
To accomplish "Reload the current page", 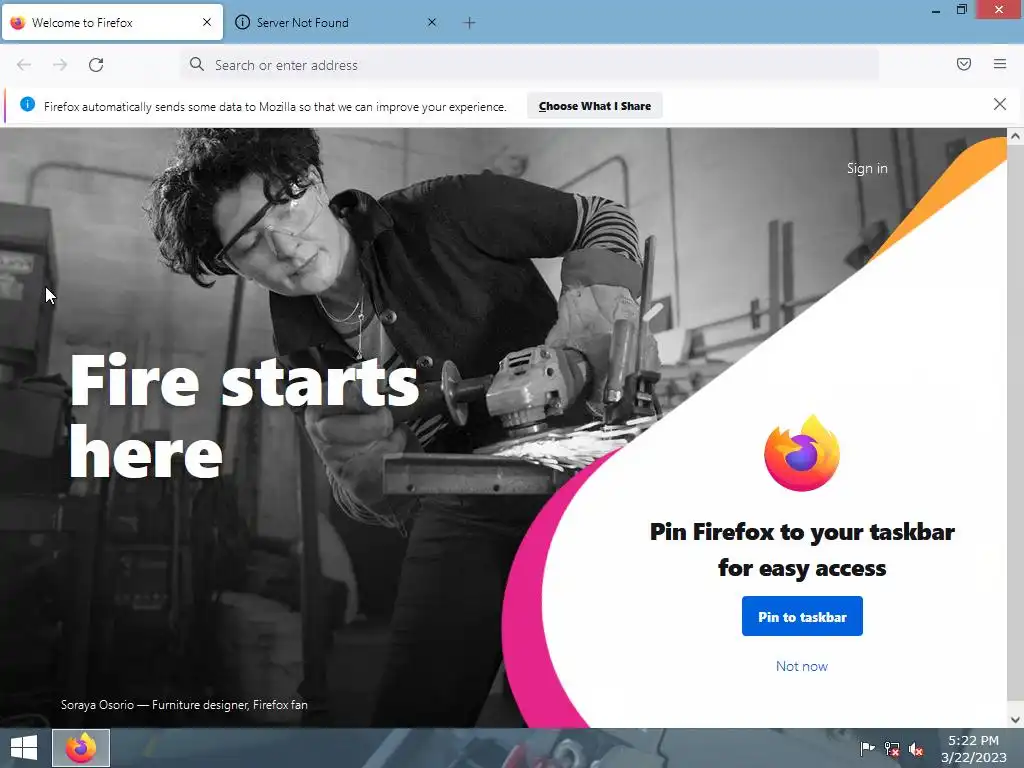I will point(96,65).
